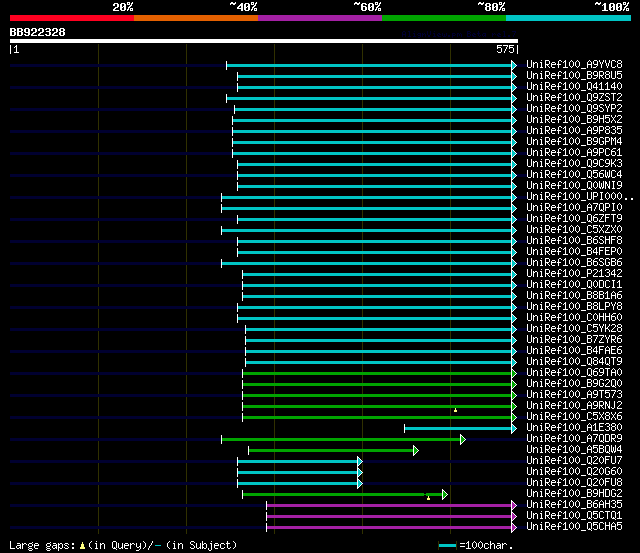Image resolution: width=640 pixels, height=553 pixels.
Task: Select hit label UniRef100_Q5CHA5
Action: (574, 527)
